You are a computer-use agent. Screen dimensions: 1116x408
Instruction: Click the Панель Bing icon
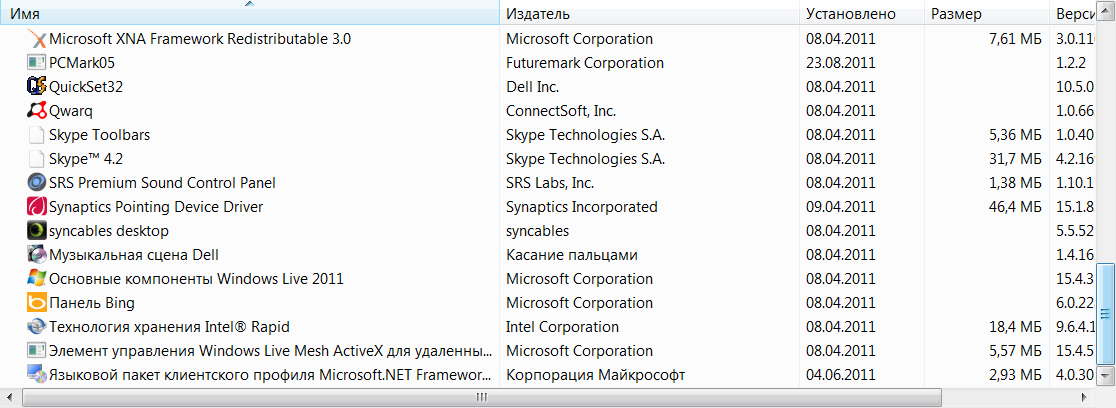click(37, 303)
